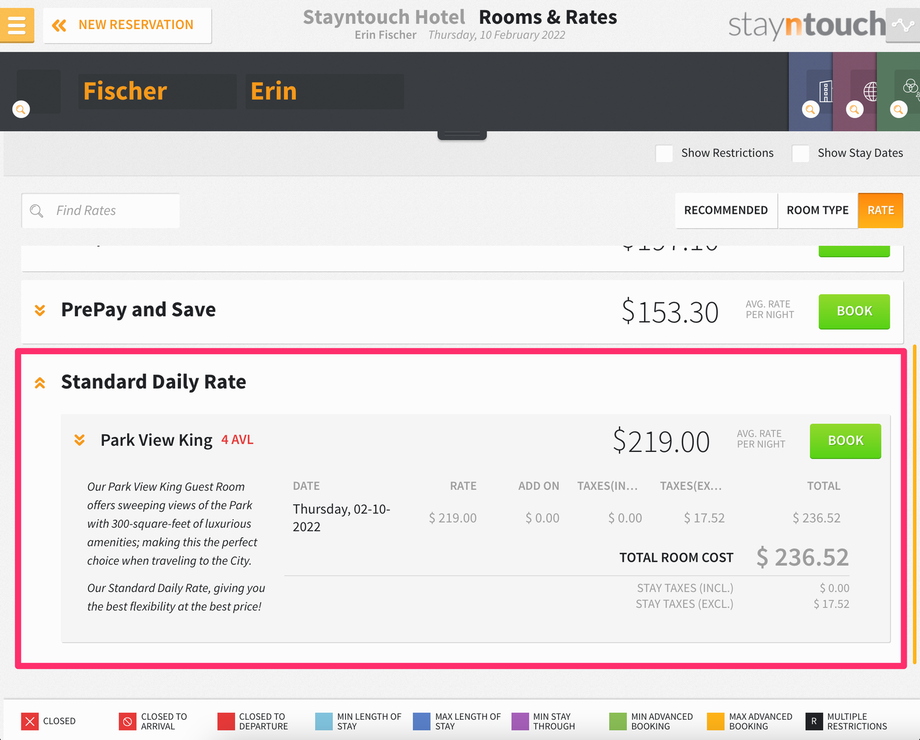
Task: Click the orange vertical scrollbar
Action: [x=915, y=505]
